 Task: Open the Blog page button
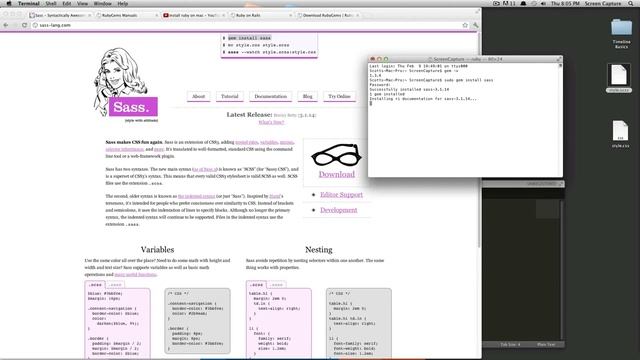click(307, 96)
